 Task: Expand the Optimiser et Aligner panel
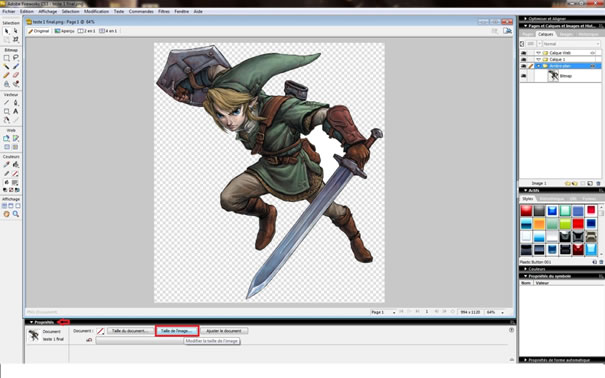(525, 19)
